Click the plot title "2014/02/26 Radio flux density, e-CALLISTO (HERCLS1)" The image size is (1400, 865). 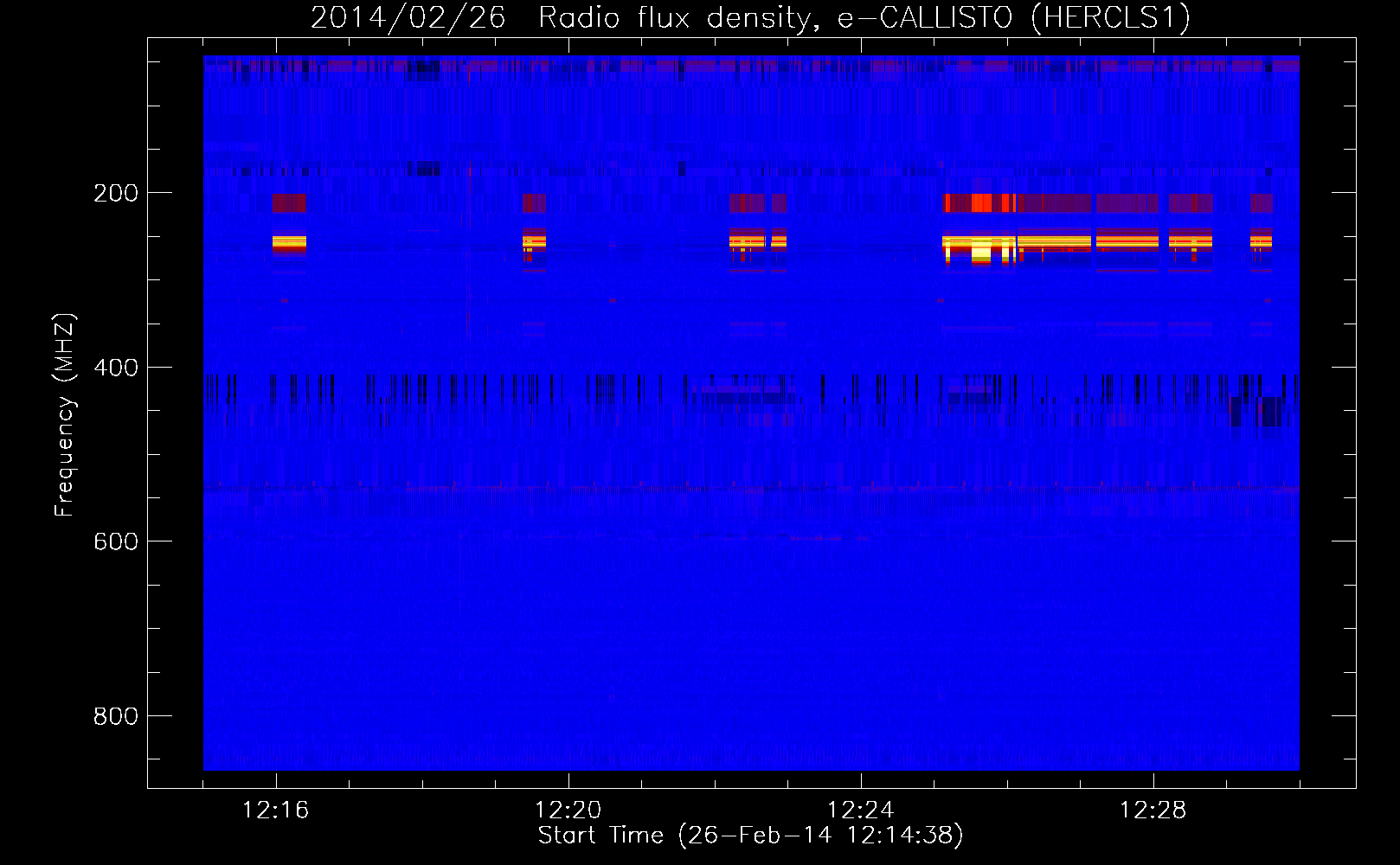coord(750,17)
